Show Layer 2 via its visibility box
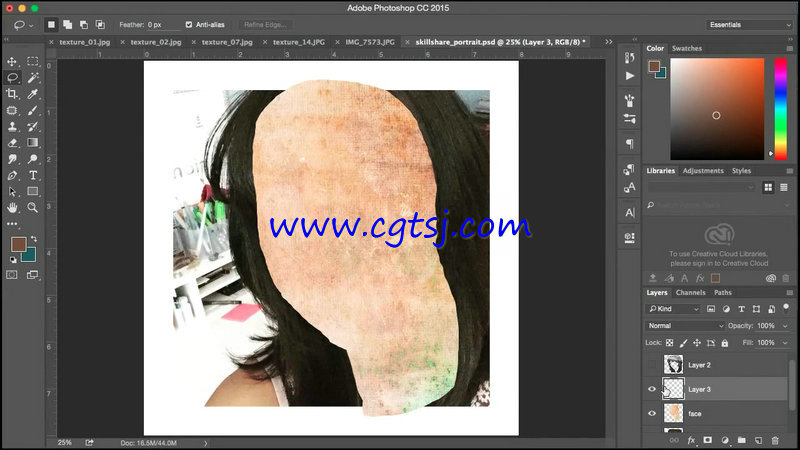This screenshot has width=800, height=450. [652, 365]
